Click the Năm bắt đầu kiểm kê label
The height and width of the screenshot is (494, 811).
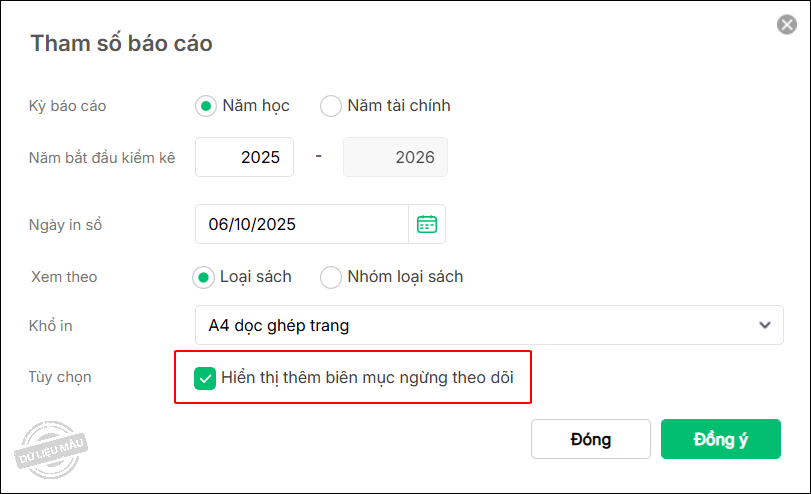click(102, 157)
